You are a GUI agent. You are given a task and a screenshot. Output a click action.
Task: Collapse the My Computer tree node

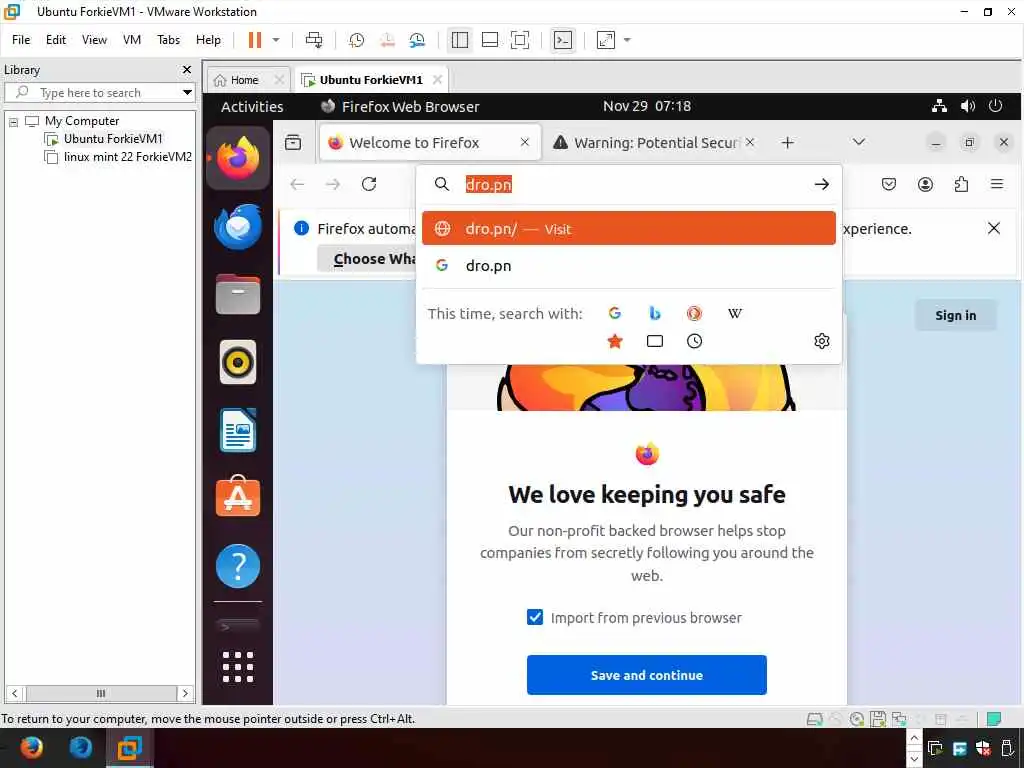pyautogui.click(x=13, y=121)
